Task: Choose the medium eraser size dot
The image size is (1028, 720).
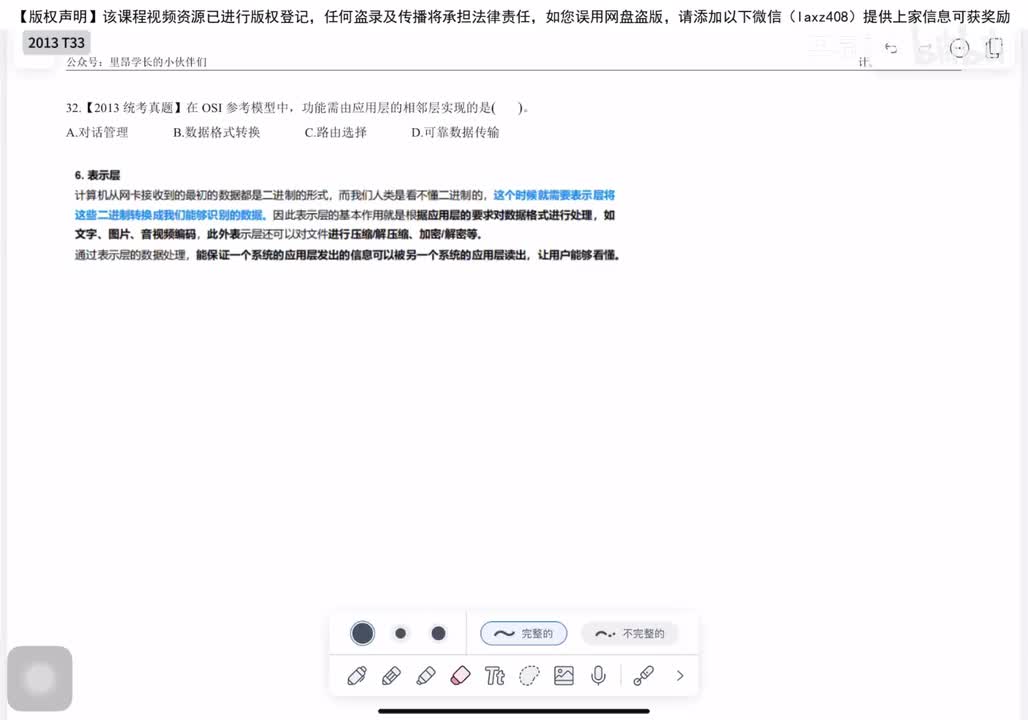Action: (x=438, y=633)
